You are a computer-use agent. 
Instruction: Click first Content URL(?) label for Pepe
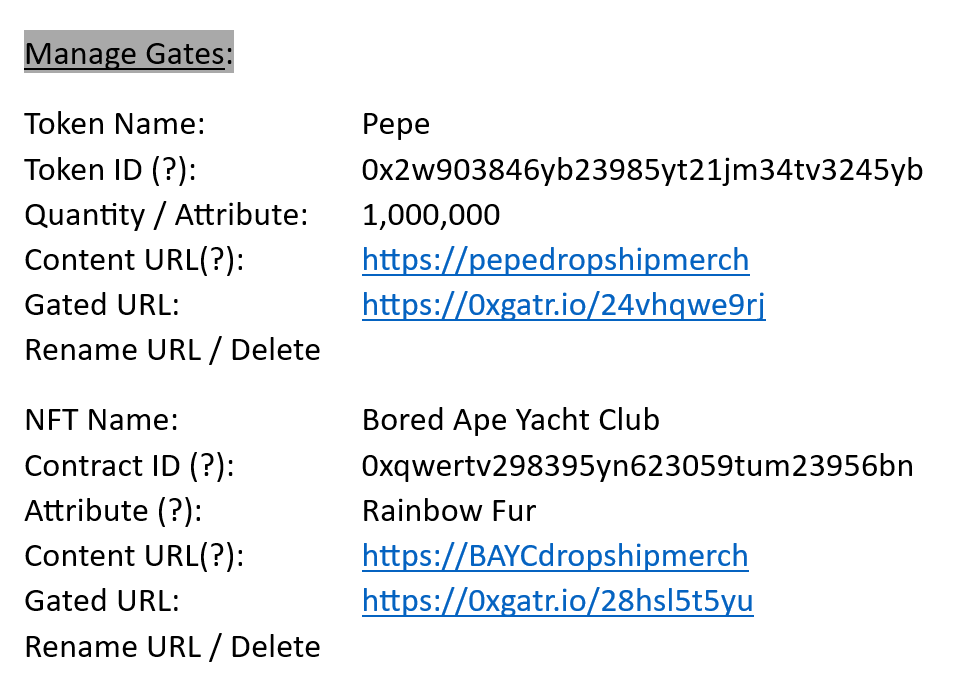click(x=134, y=260)
